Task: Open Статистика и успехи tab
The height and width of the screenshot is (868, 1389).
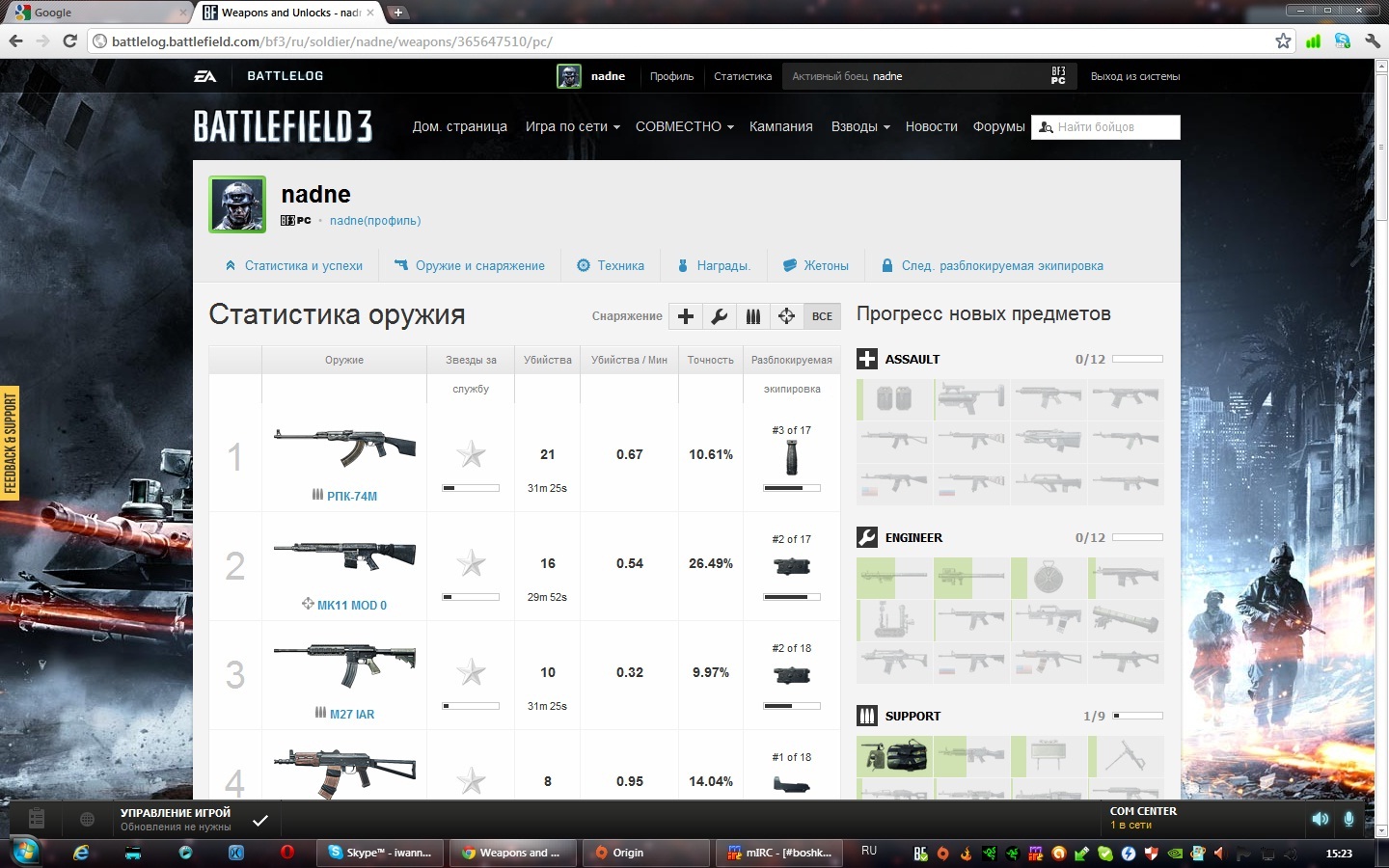Action: click(x=294, y=265)
